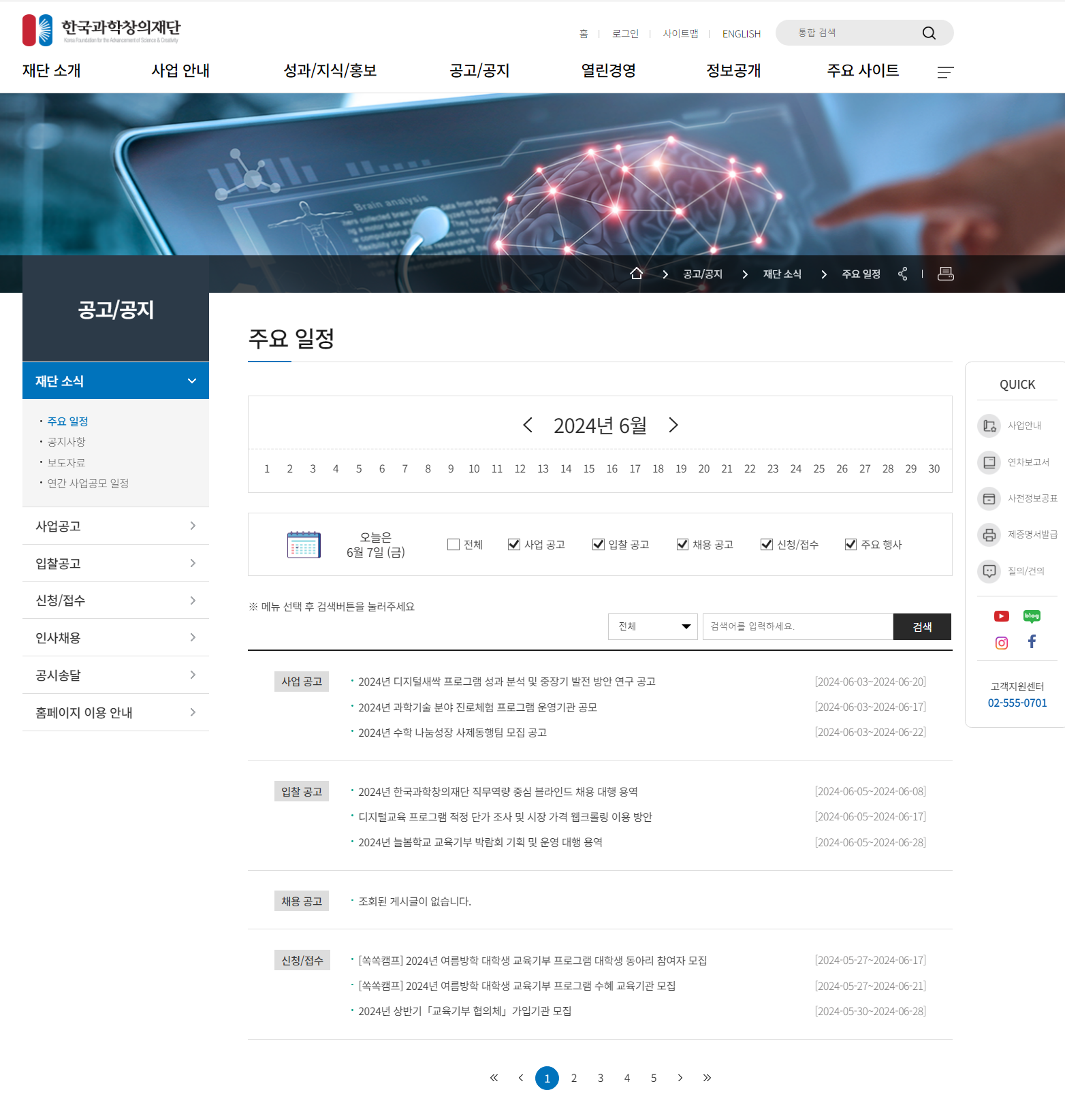This screenshot has height=1120, width=1065.
Task: Open the YouTube channel icon
Action: coord(1002,616)
